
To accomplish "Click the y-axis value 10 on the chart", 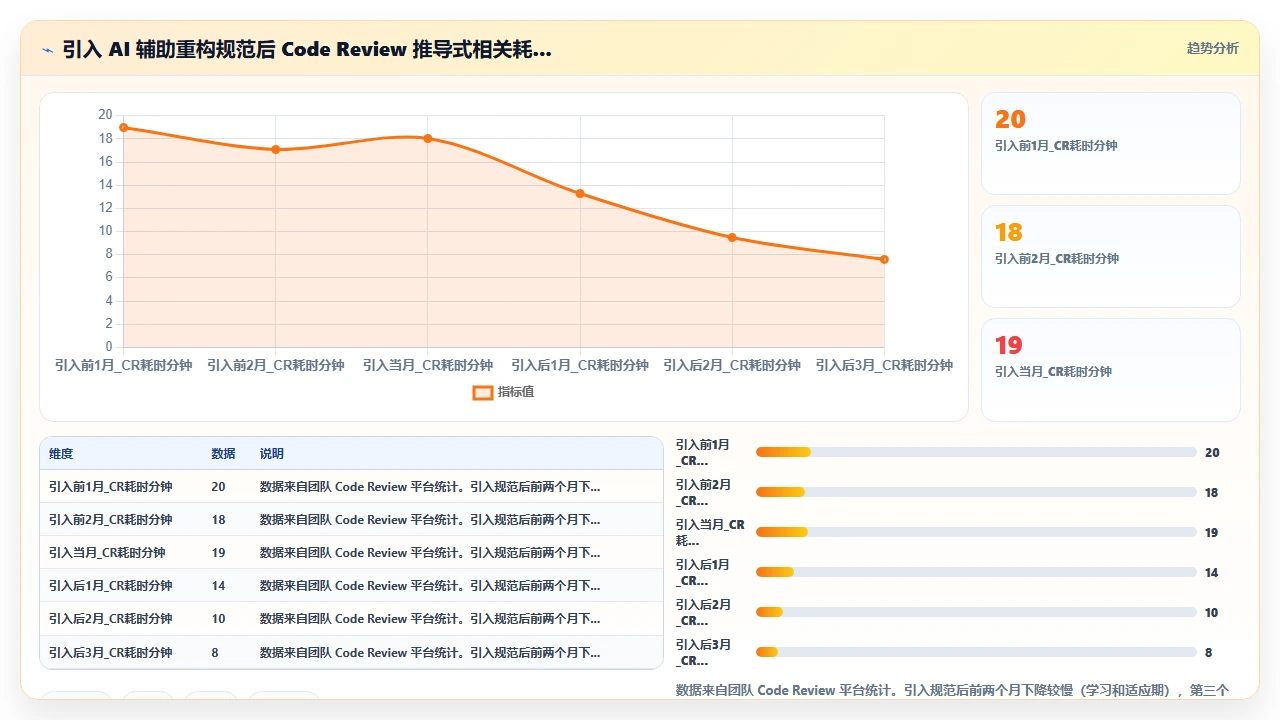I will 105,231.
